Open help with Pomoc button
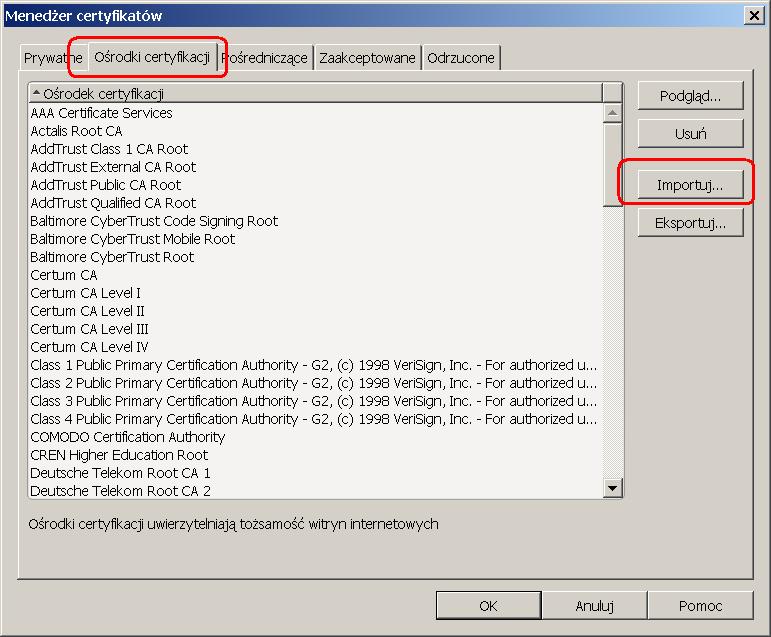 (x=700, y=605)
